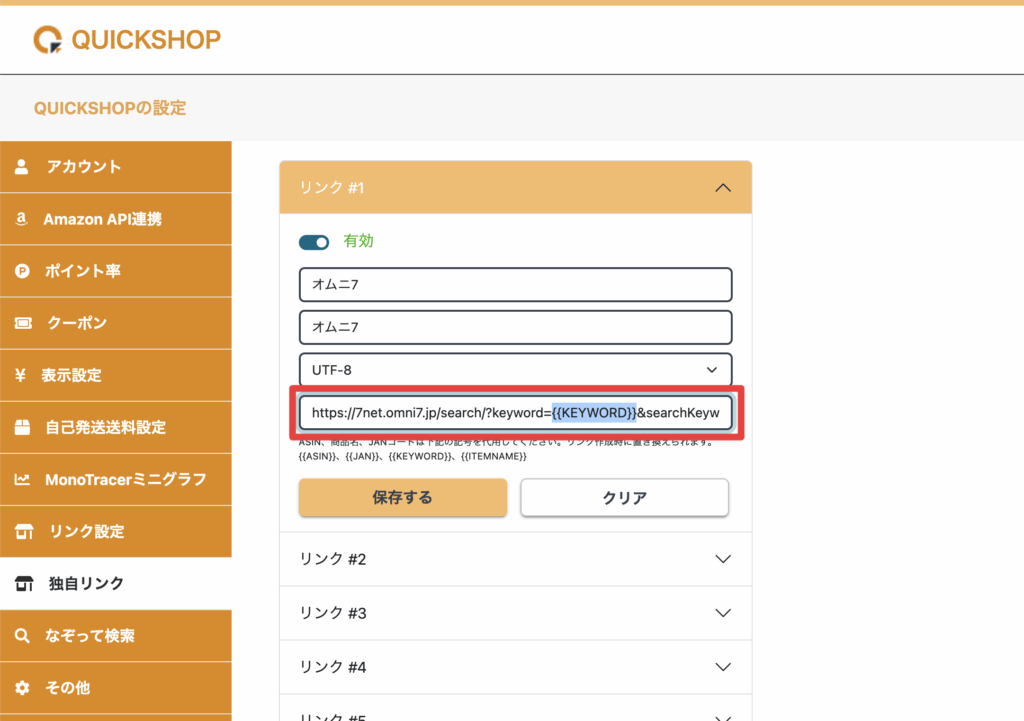1024x721 pixels.
Task: Click the MonoTracer chart icon
Action: 22,479
